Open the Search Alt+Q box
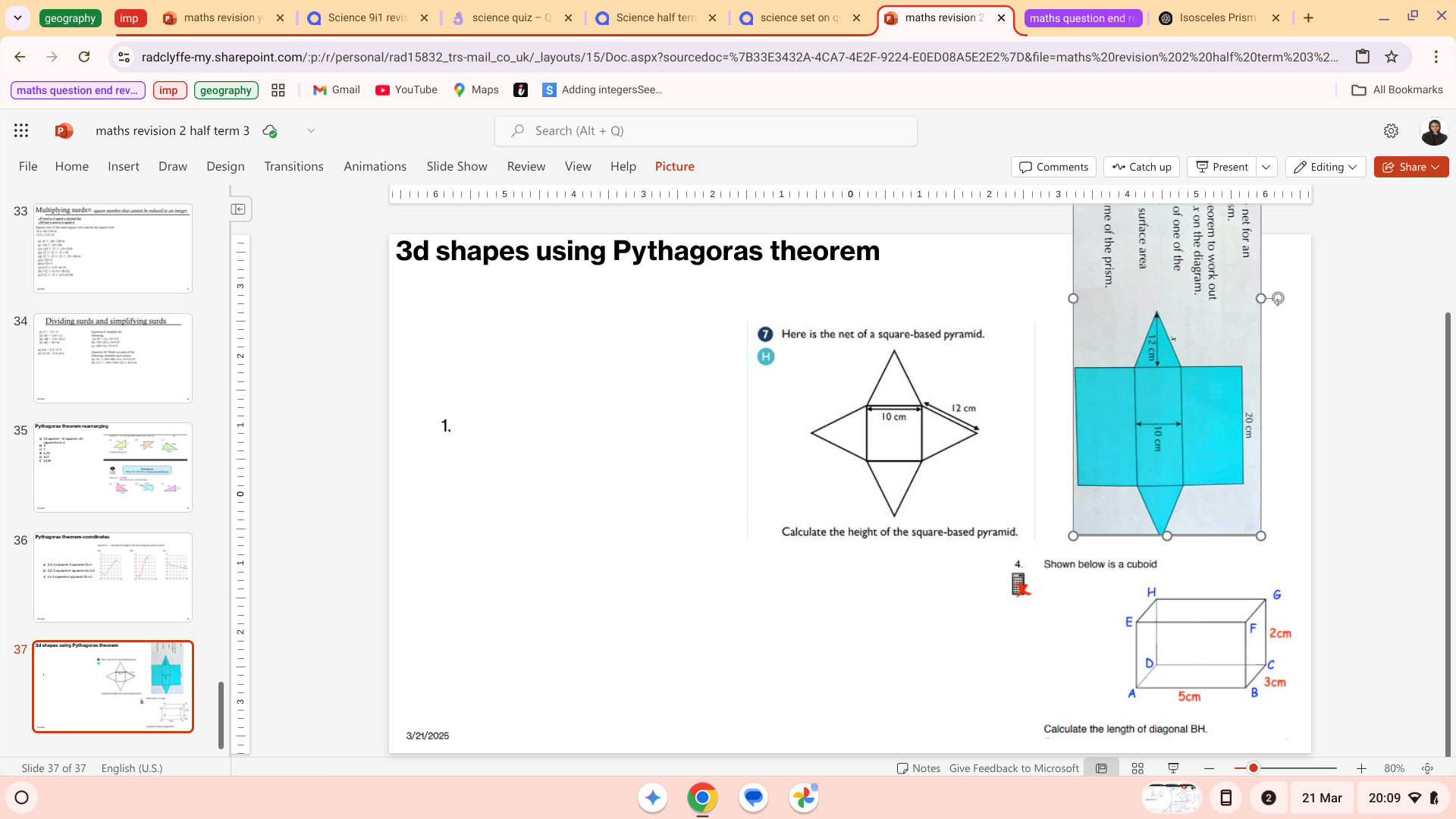1456x819 pixels. pyautogui.click(x=705, y=130)
